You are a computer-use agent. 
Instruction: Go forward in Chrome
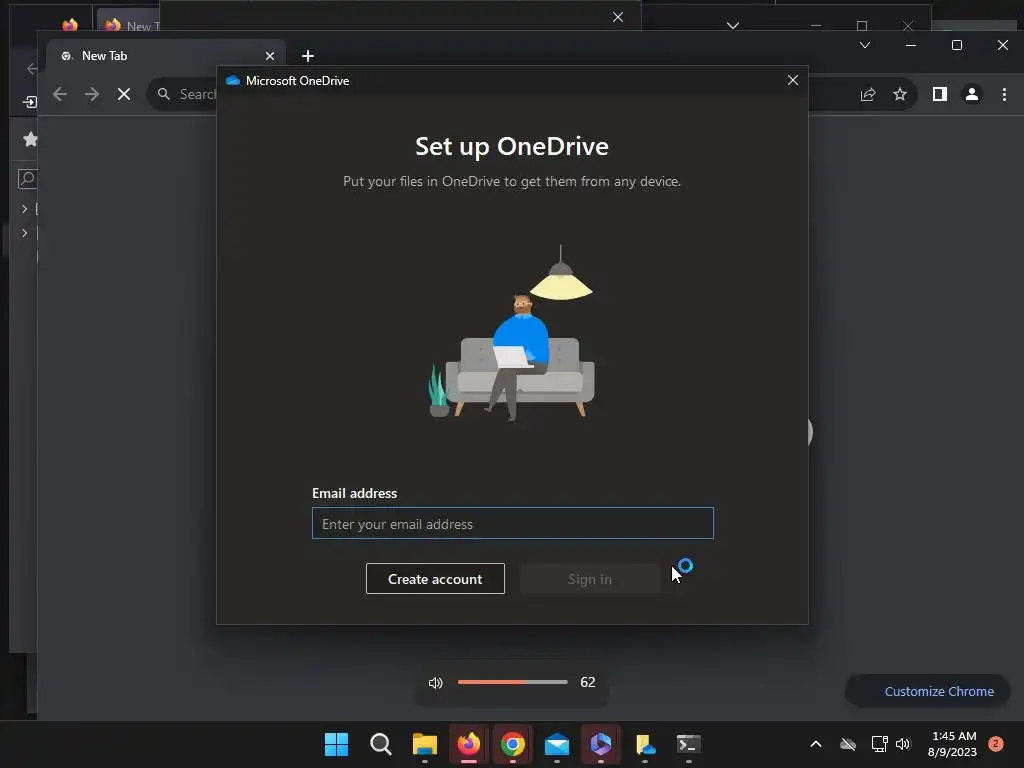click(x=92, y=94)
